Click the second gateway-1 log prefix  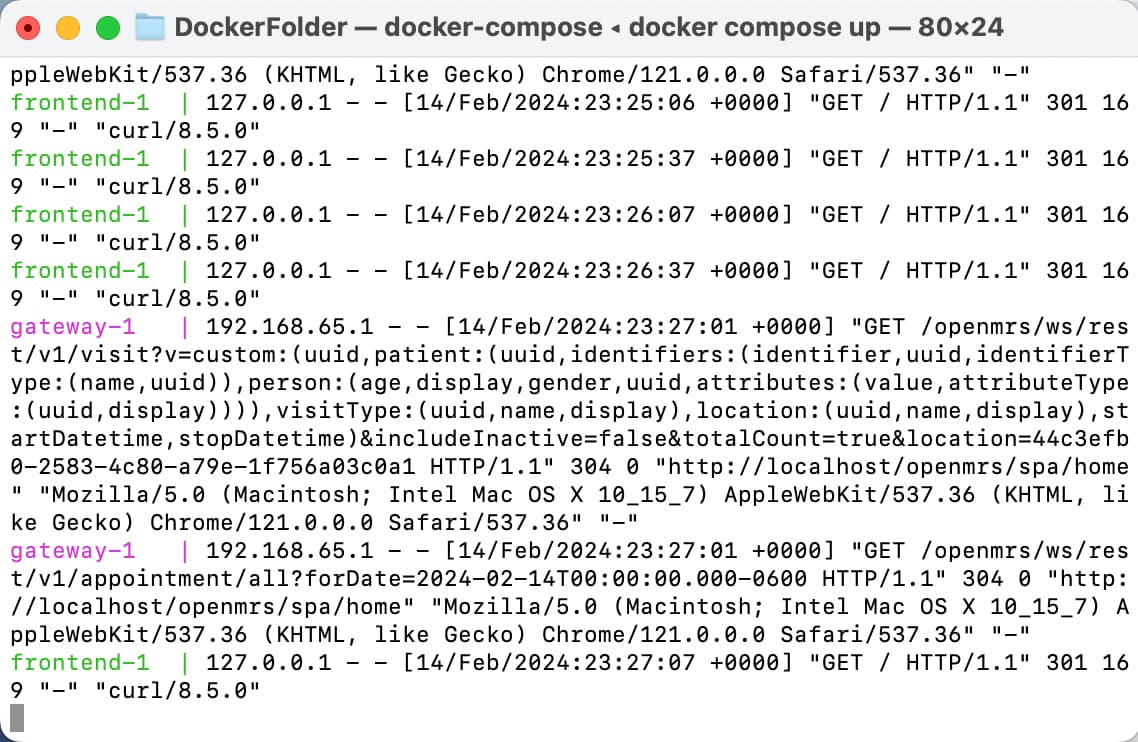[x=73, y=551]
